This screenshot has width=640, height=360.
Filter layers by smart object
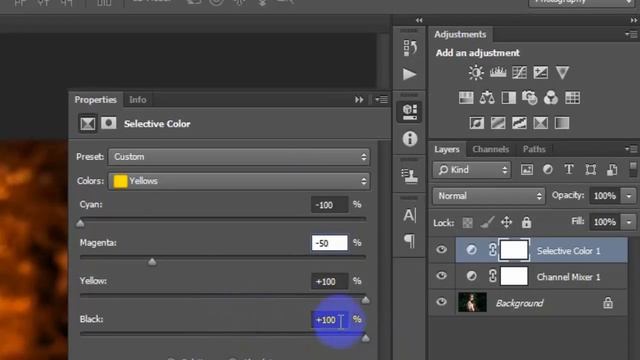coord(612,170)
